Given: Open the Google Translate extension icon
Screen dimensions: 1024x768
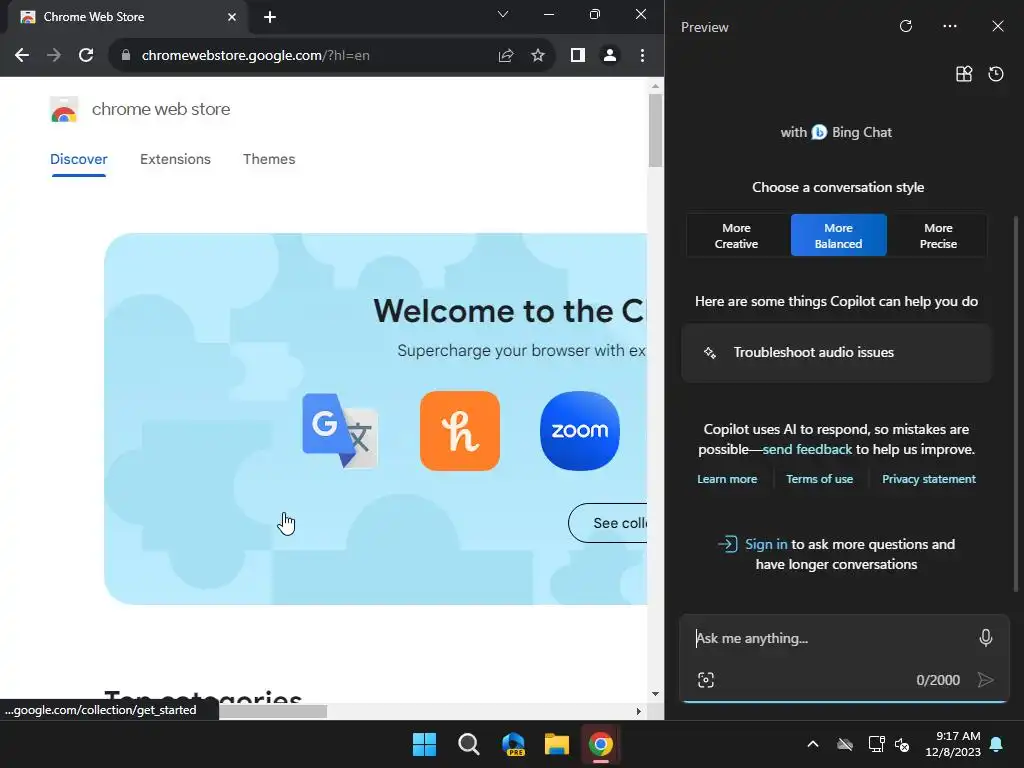Looking at the screenshot, I should pos(340,430).
